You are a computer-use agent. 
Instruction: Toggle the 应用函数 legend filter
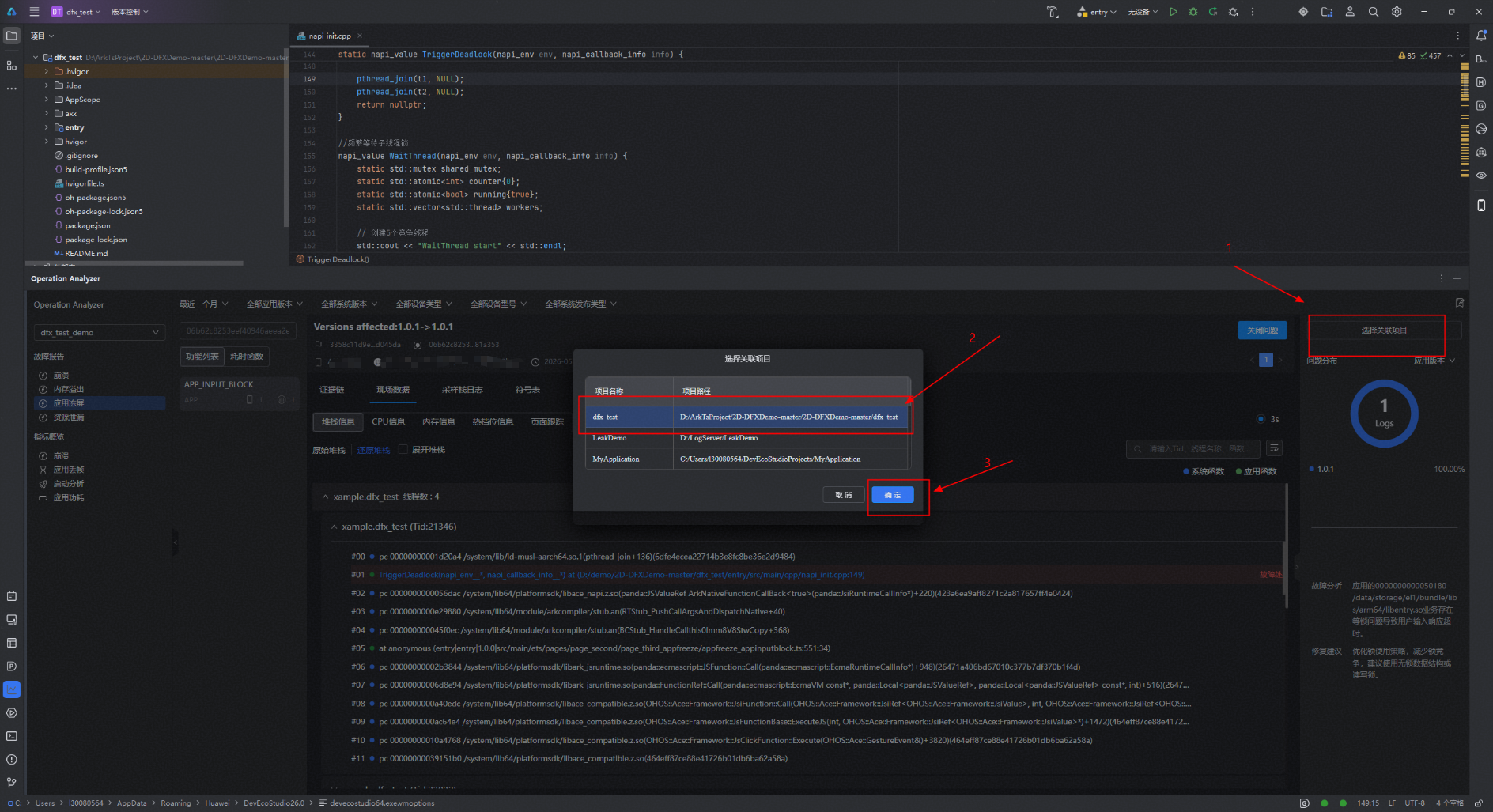(x=1257, y=471)
